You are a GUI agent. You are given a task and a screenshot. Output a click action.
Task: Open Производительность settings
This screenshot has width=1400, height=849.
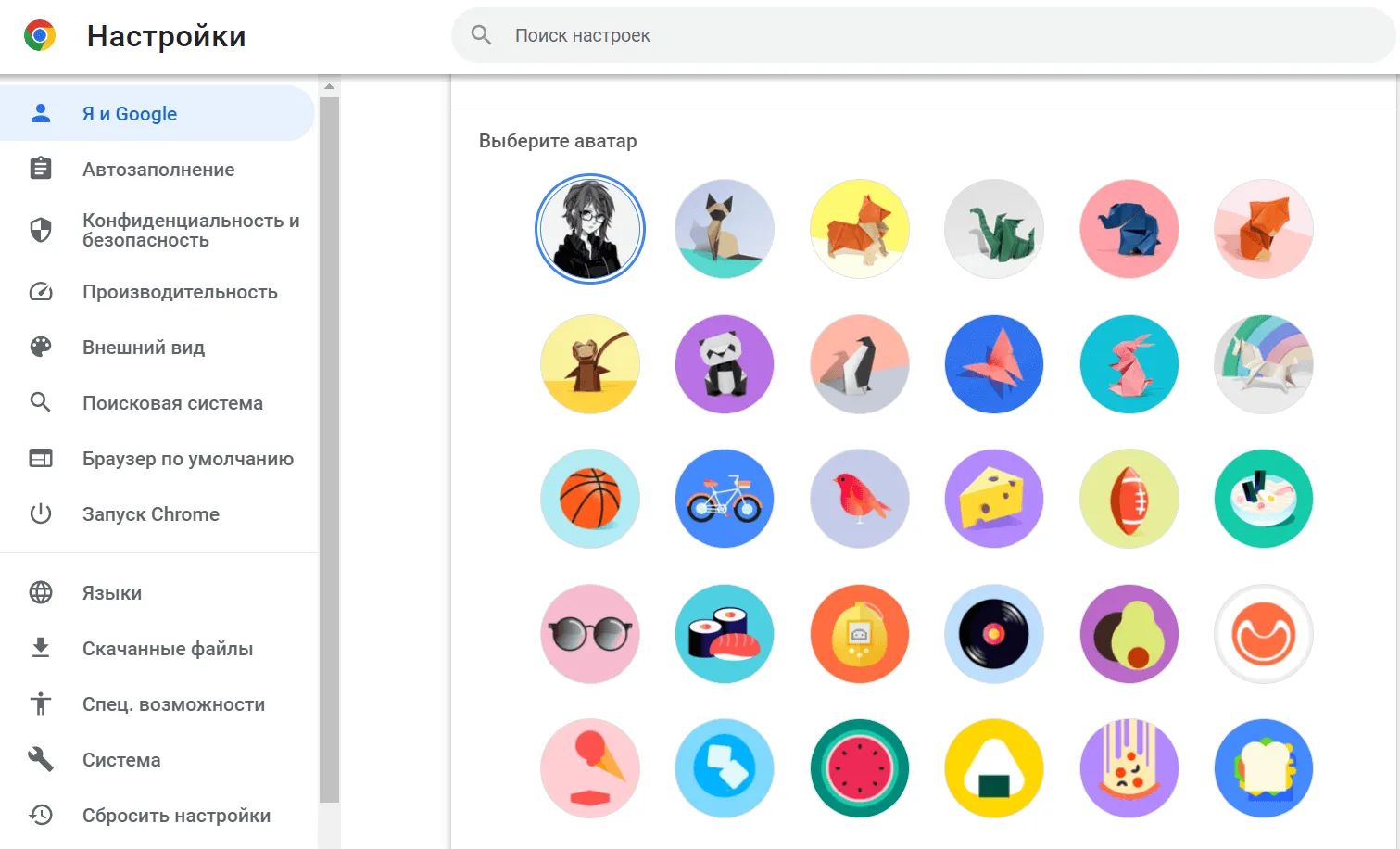point(158,291)
